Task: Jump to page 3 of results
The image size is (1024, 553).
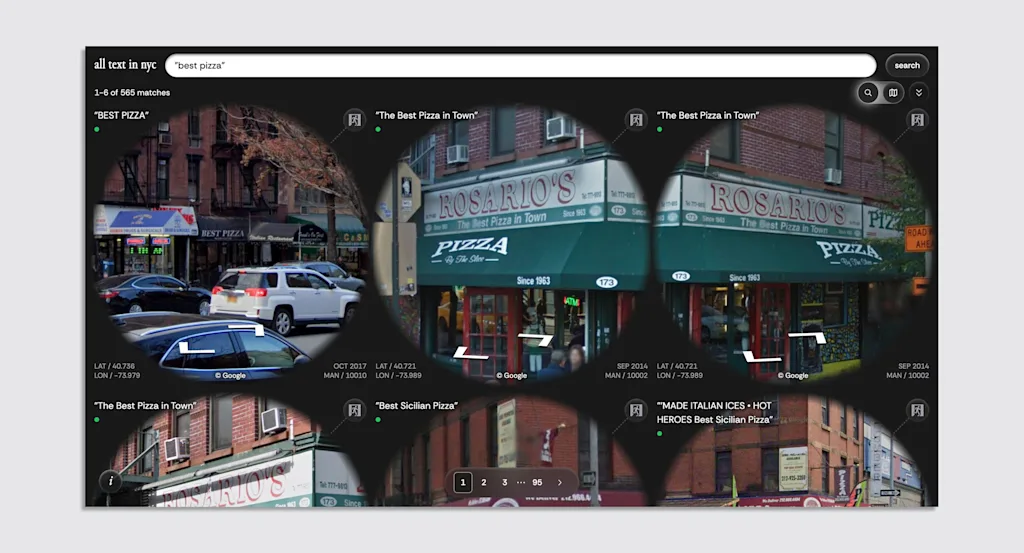Action: 504,482
